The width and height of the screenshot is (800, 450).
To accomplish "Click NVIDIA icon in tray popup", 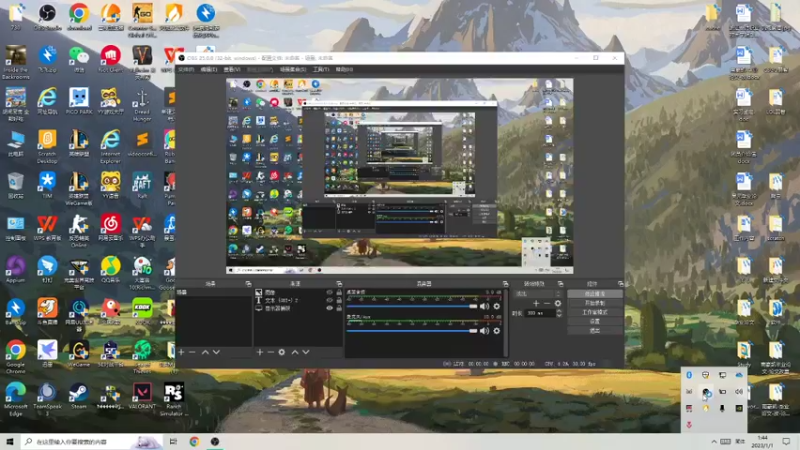I will [x=739, y=408].
